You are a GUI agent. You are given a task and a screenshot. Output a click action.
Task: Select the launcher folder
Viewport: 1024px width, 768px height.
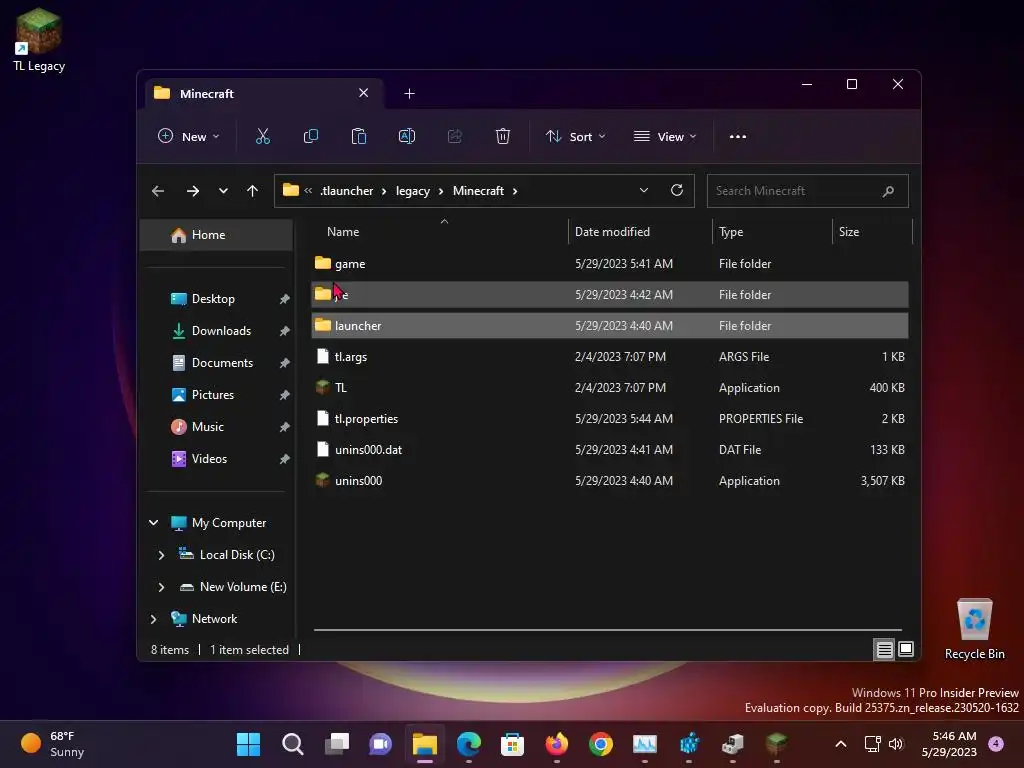(x=609, y=325)
